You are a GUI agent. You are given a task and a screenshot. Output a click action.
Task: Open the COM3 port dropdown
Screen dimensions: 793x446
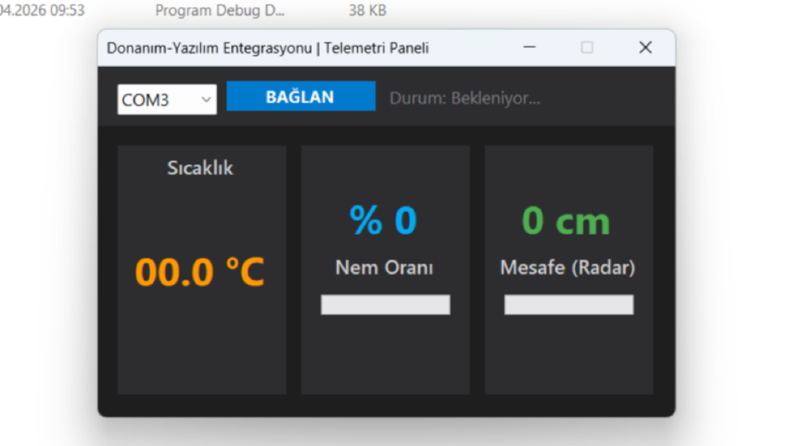pos(167,100)
